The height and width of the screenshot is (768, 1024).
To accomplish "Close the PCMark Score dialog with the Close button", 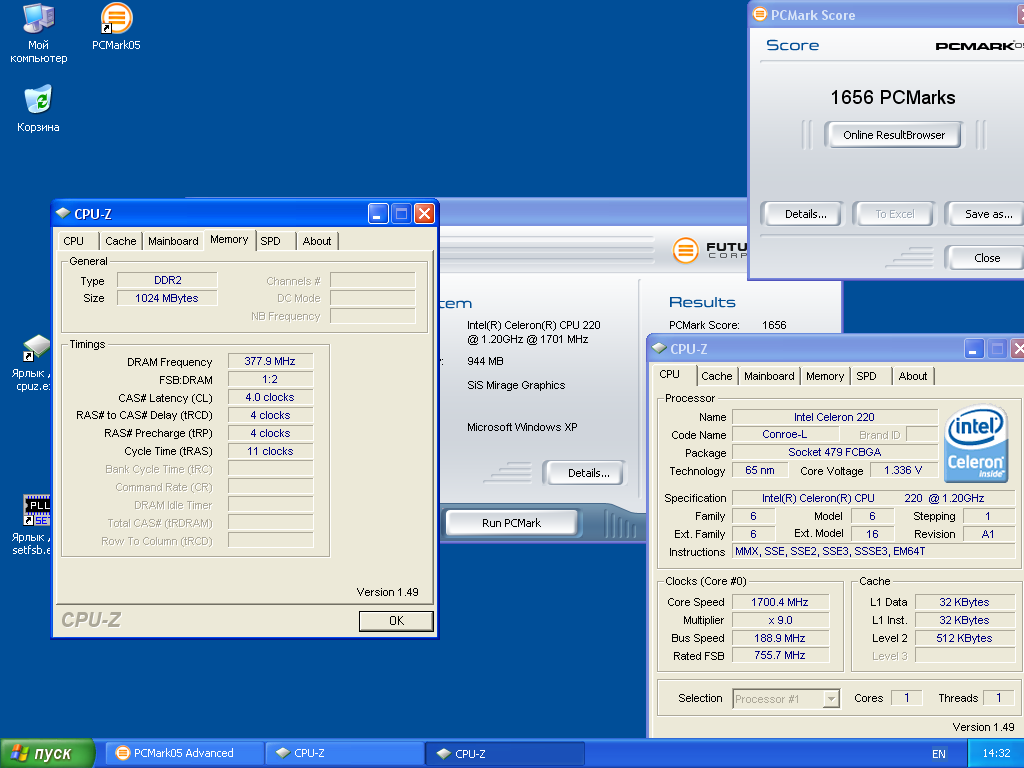I will [986, 258].
